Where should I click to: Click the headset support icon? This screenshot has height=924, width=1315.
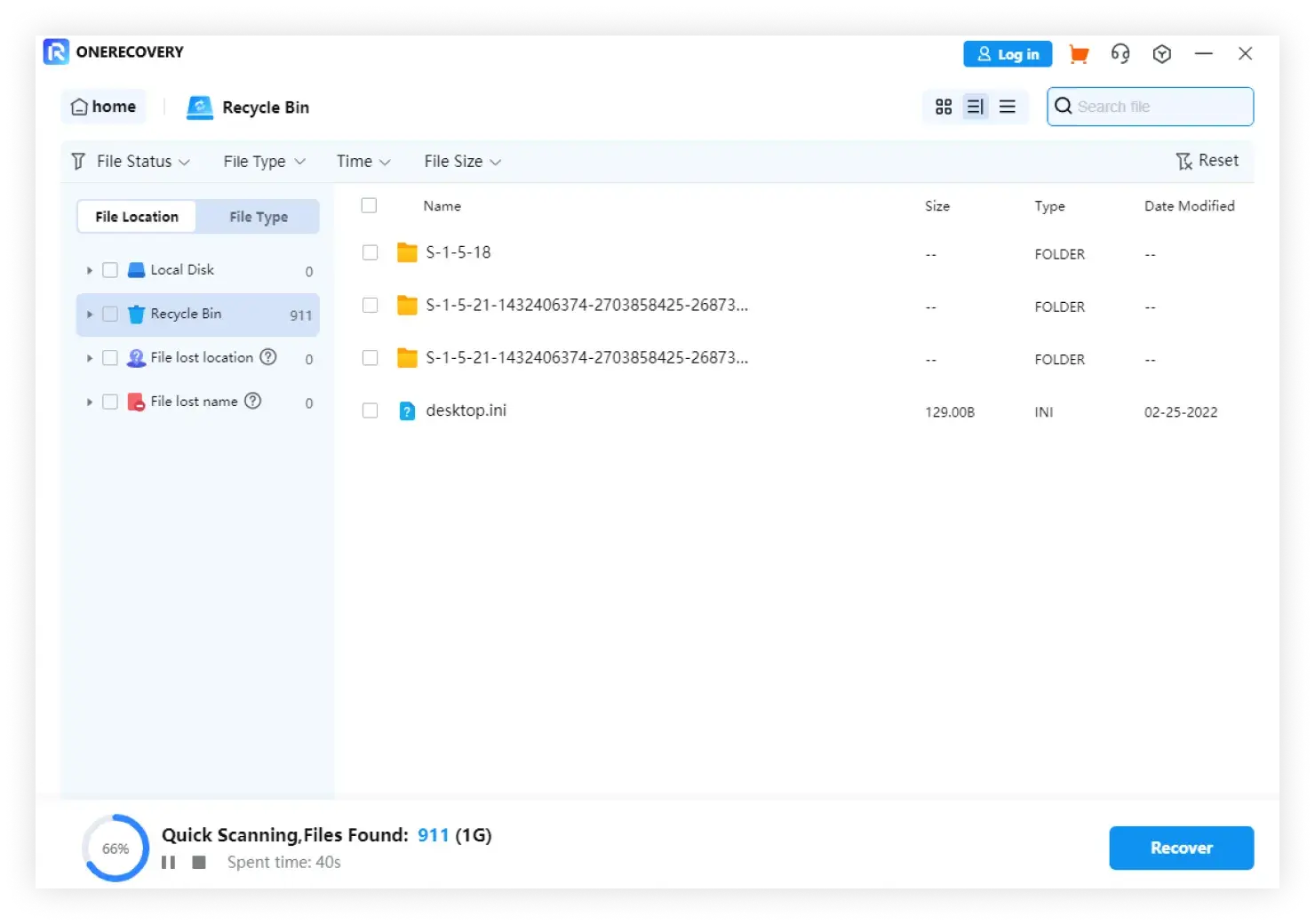[1120, 54]
